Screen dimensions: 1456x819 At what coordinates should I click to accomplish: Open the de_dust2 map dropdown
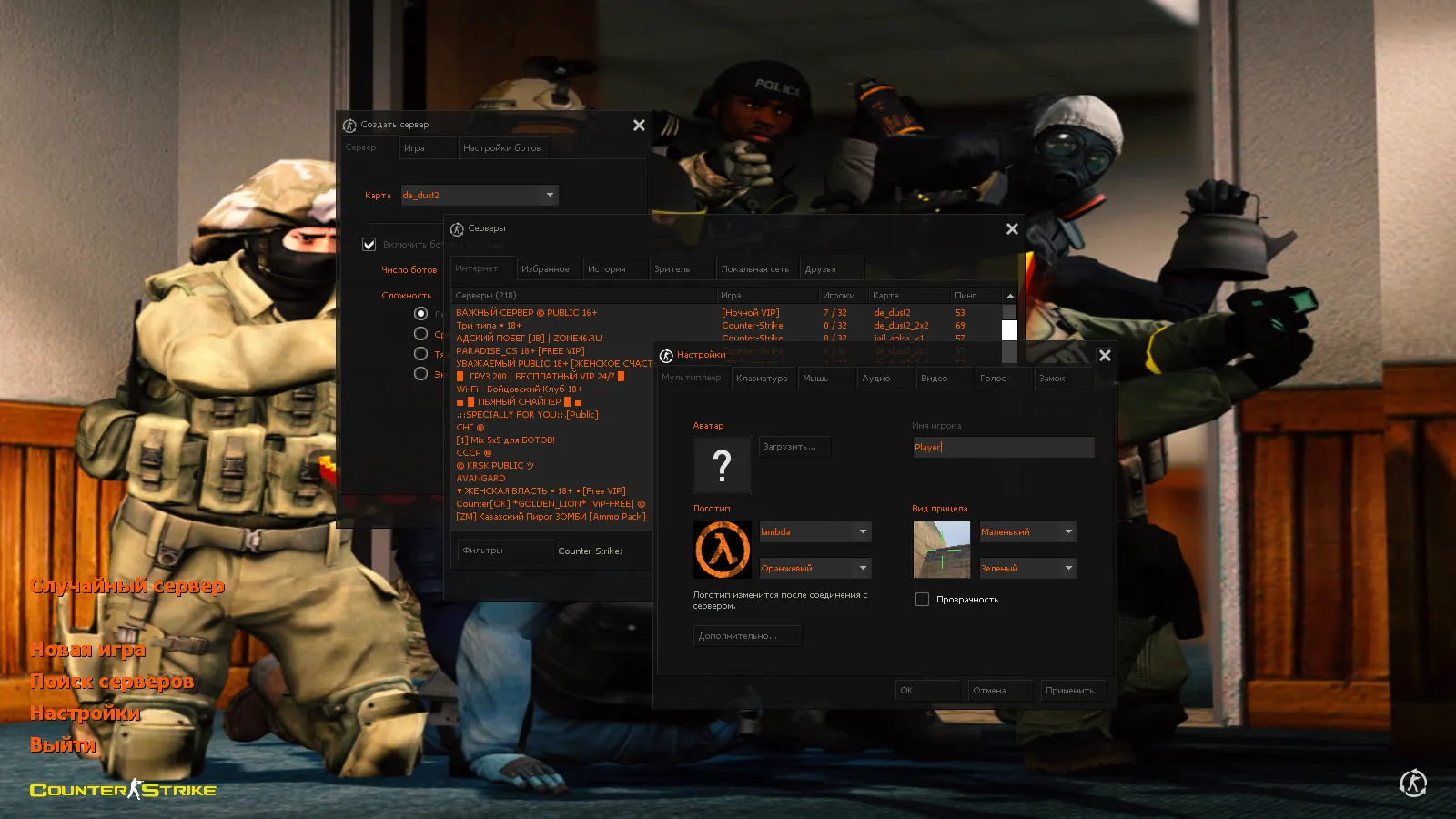pos(480,196)
